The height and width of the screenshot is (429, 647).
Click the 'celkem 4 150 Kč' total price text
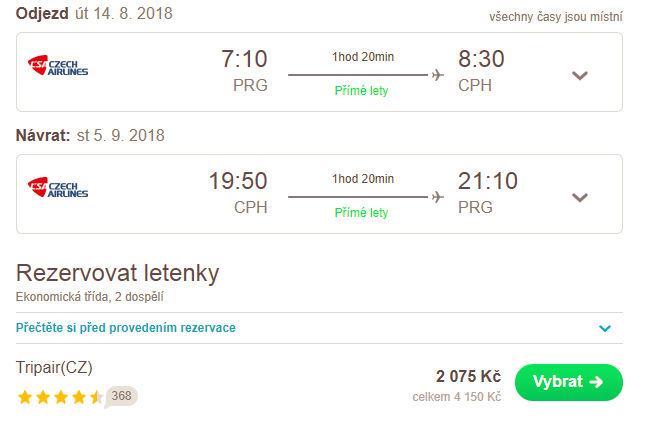pos(456,397)
